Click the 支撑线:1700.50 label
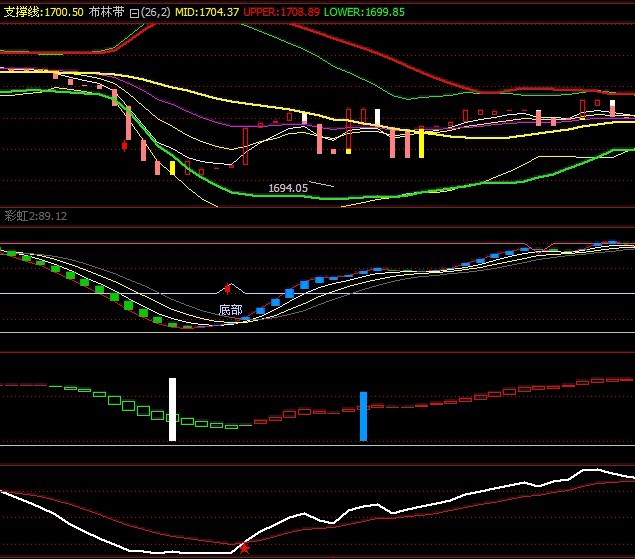635x559 pixels. coord(43,12)
